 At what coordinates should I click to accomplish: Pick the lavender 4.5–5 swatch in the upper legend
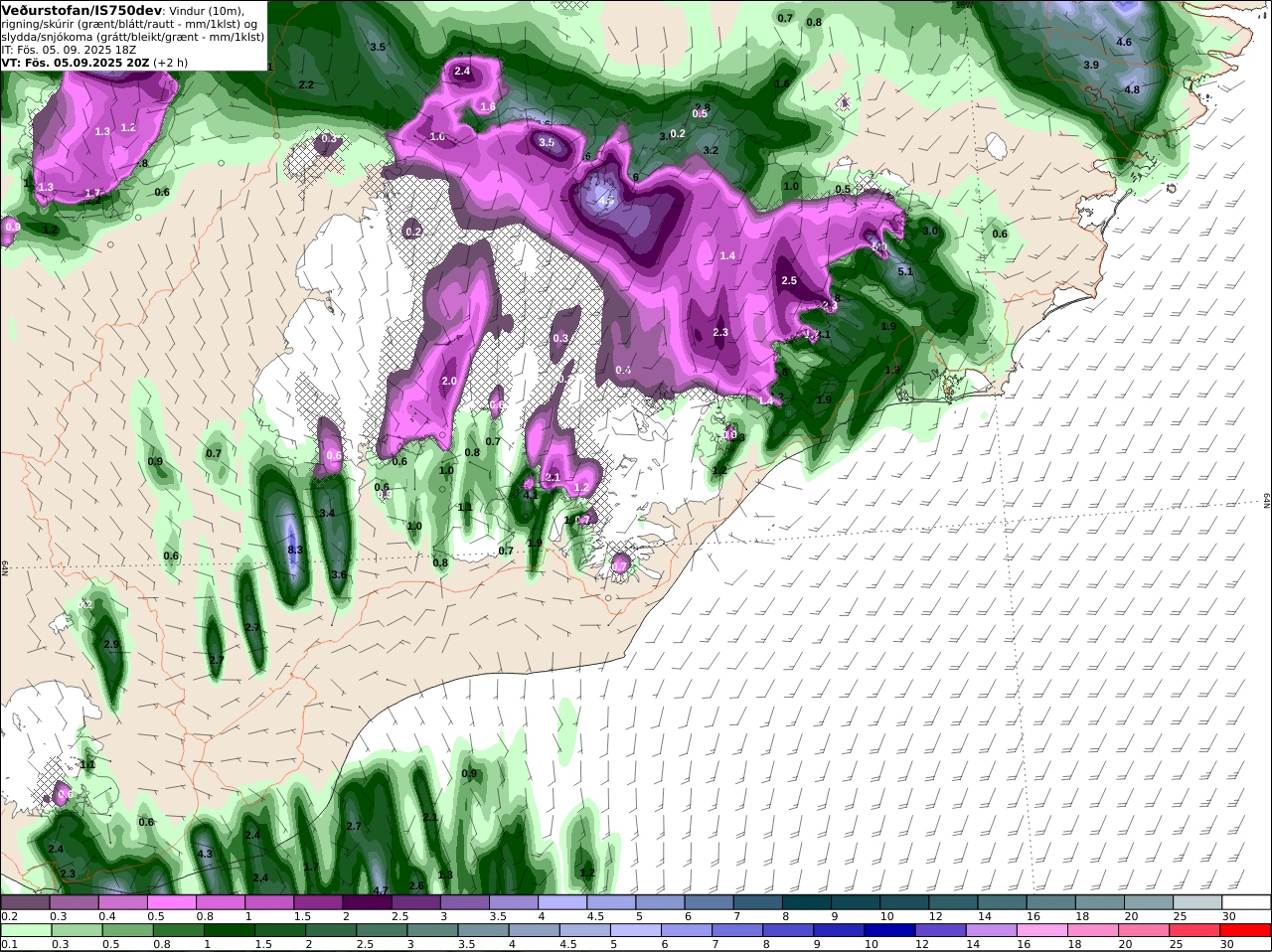611,902
